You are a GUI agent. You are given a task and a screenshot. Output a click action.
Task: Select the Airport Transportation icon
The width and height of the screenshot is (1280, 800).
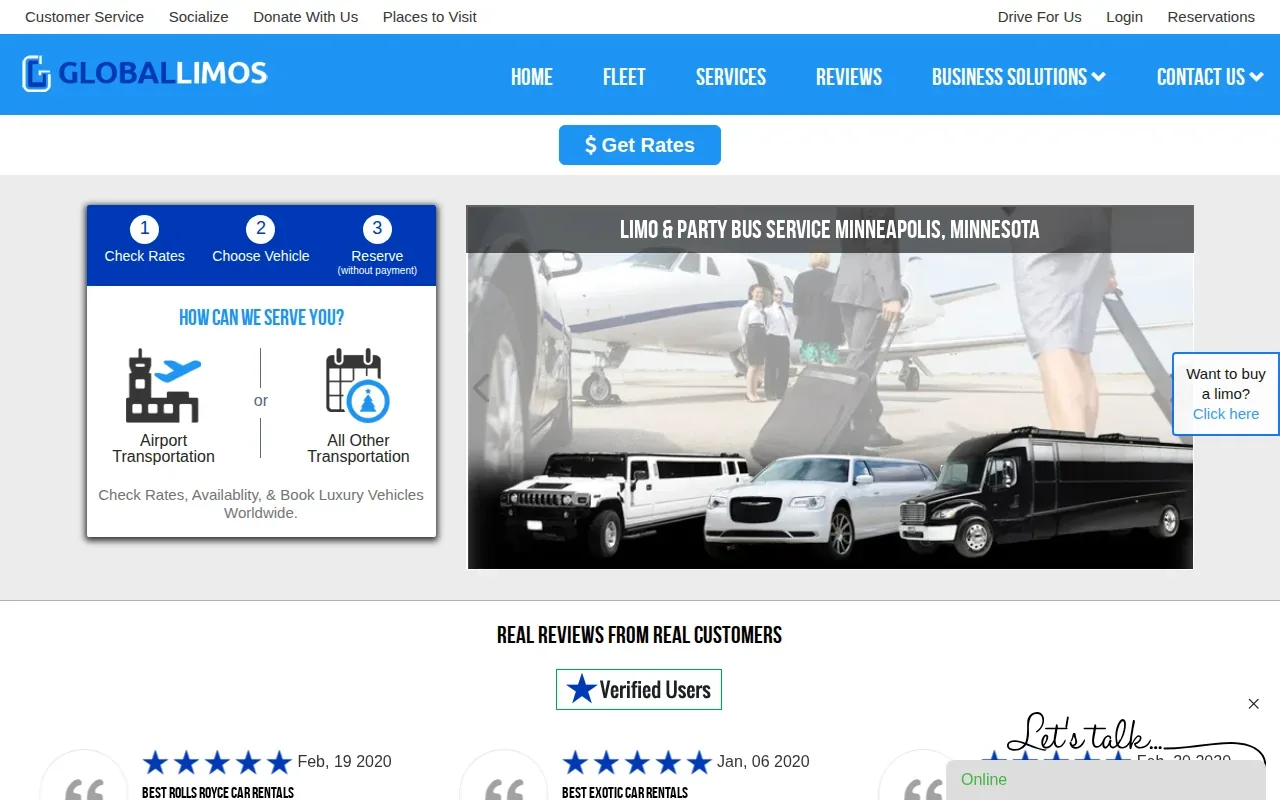163,385
